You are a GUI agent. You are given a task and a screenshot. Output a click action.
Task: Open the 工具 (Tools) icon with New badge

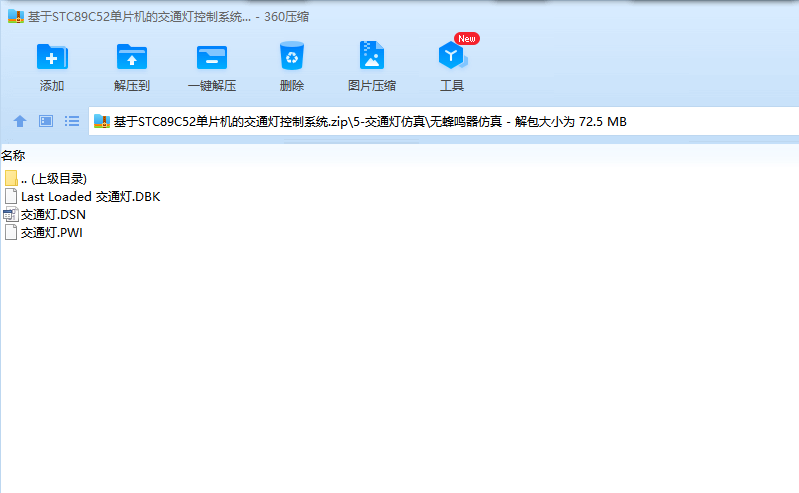click(x=452, y=55)
